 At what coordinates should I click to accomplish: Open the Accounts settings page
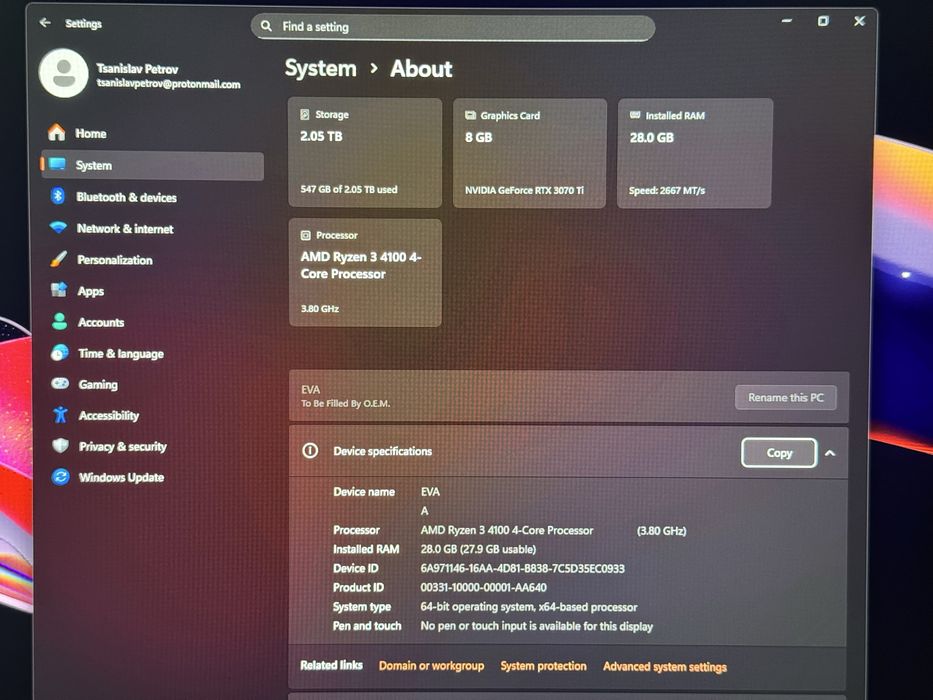[152, 322]
